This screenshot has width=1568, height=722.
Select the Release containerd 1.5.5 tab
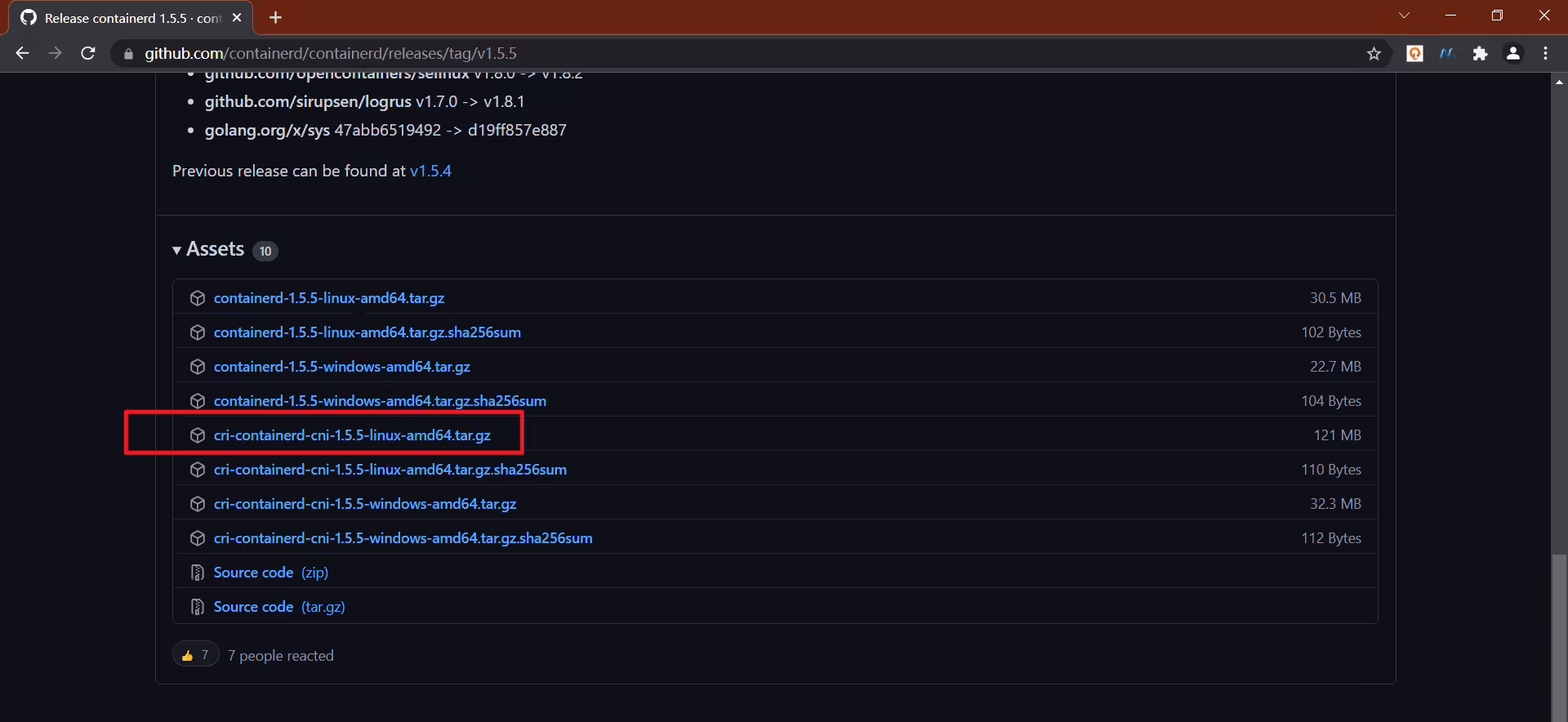tap(131, 18)
